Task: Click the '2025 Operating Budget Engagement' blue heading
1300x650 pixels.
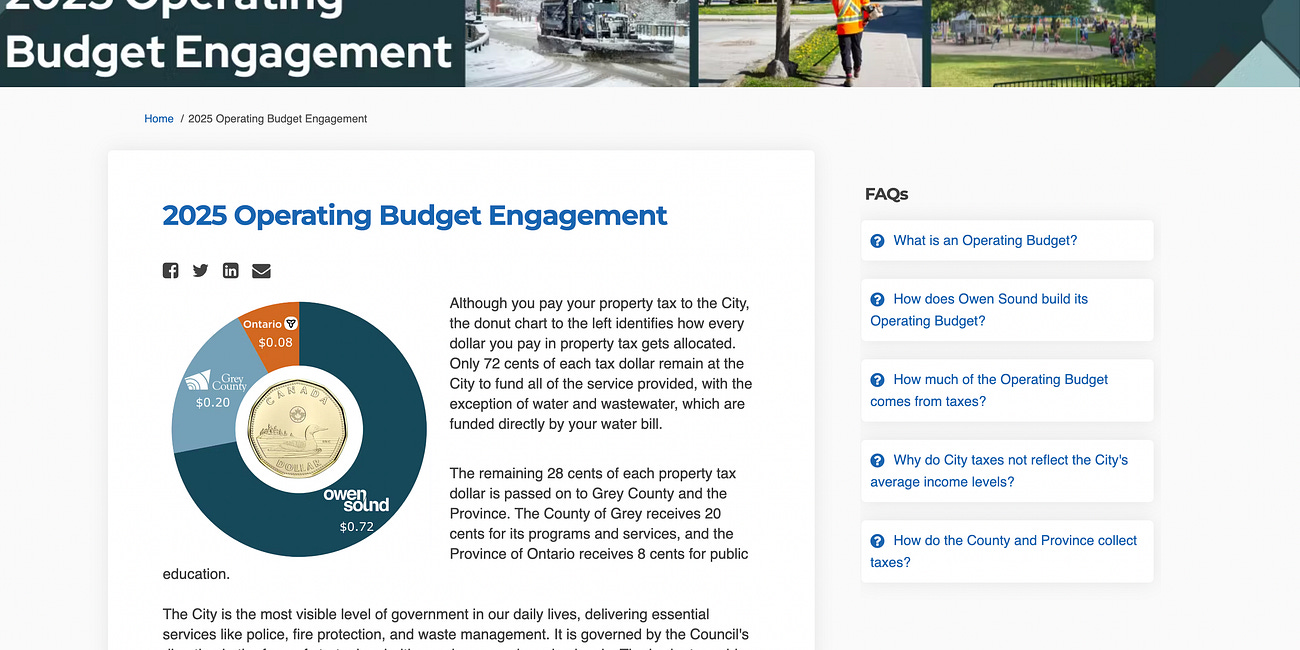Action: (415, 215)
